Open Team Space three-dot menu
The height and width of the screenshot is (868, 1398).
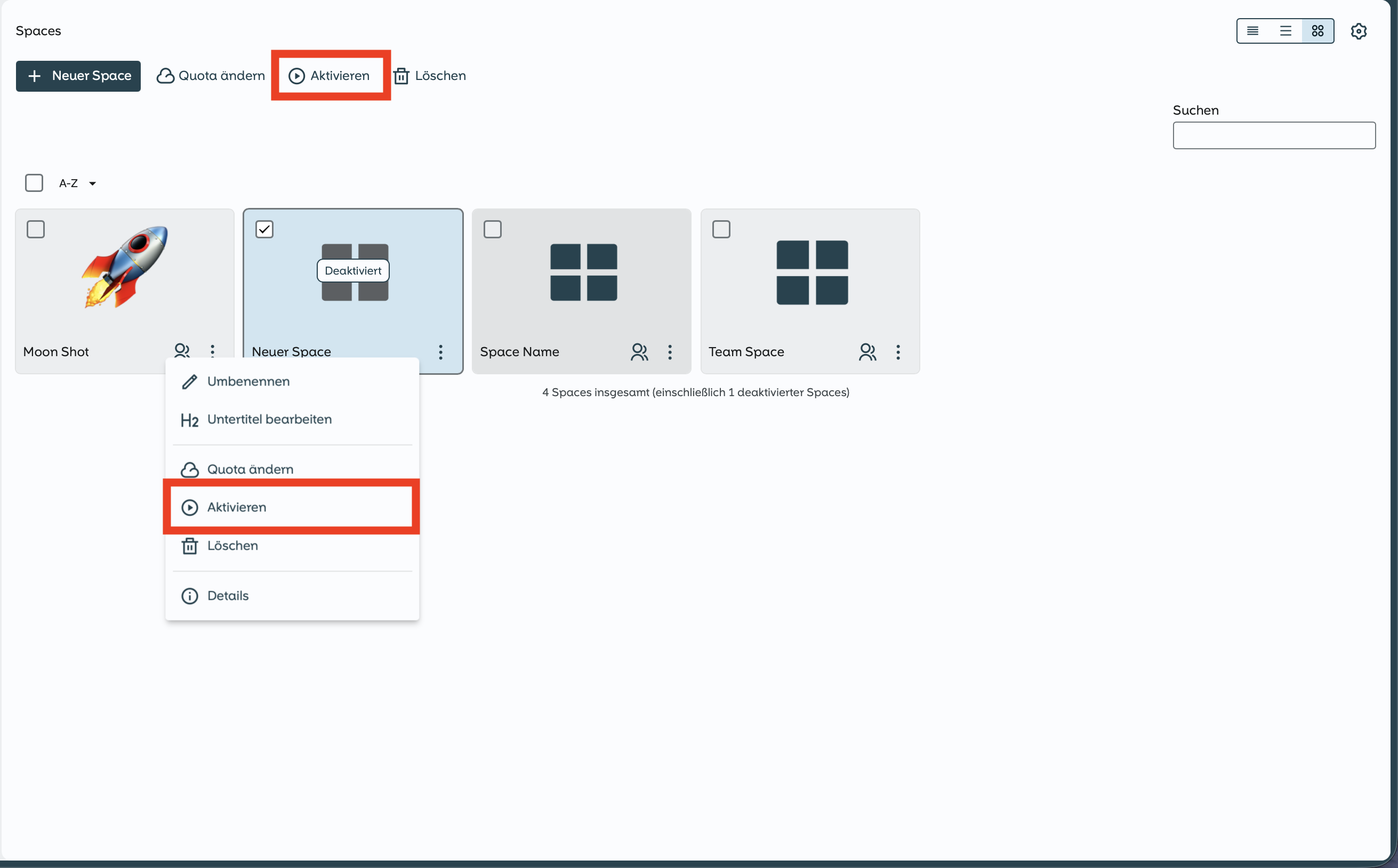[x=898, y=351]
